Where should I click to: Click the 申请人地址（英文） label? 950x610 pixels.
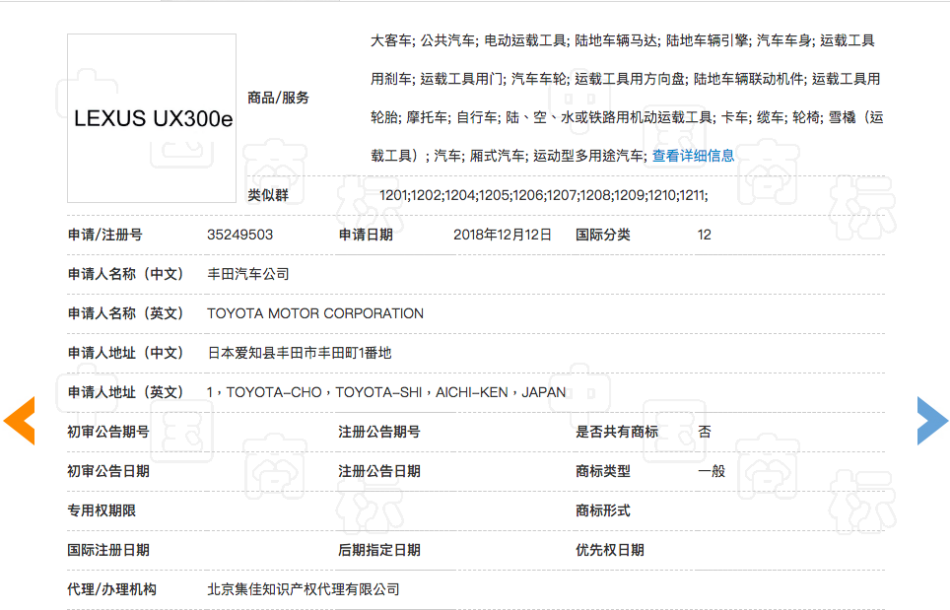click(125, 393)
